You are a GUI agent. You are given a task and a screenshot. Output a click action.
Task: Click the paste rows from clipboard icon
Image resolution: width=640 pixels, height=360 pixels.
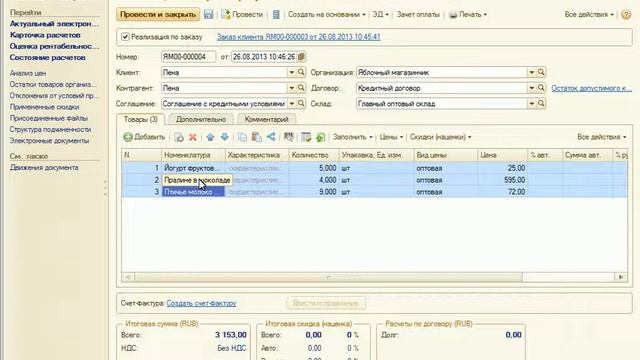click(256, 137)
